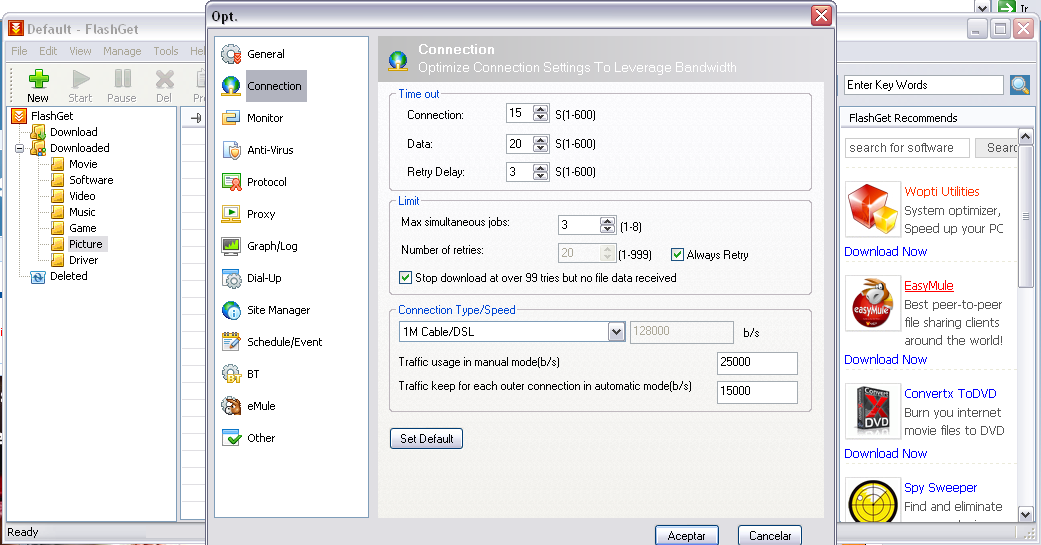This screenshot has width=1041, height=545.
Task: Click the Set Default button
Action: coord(426,439)
